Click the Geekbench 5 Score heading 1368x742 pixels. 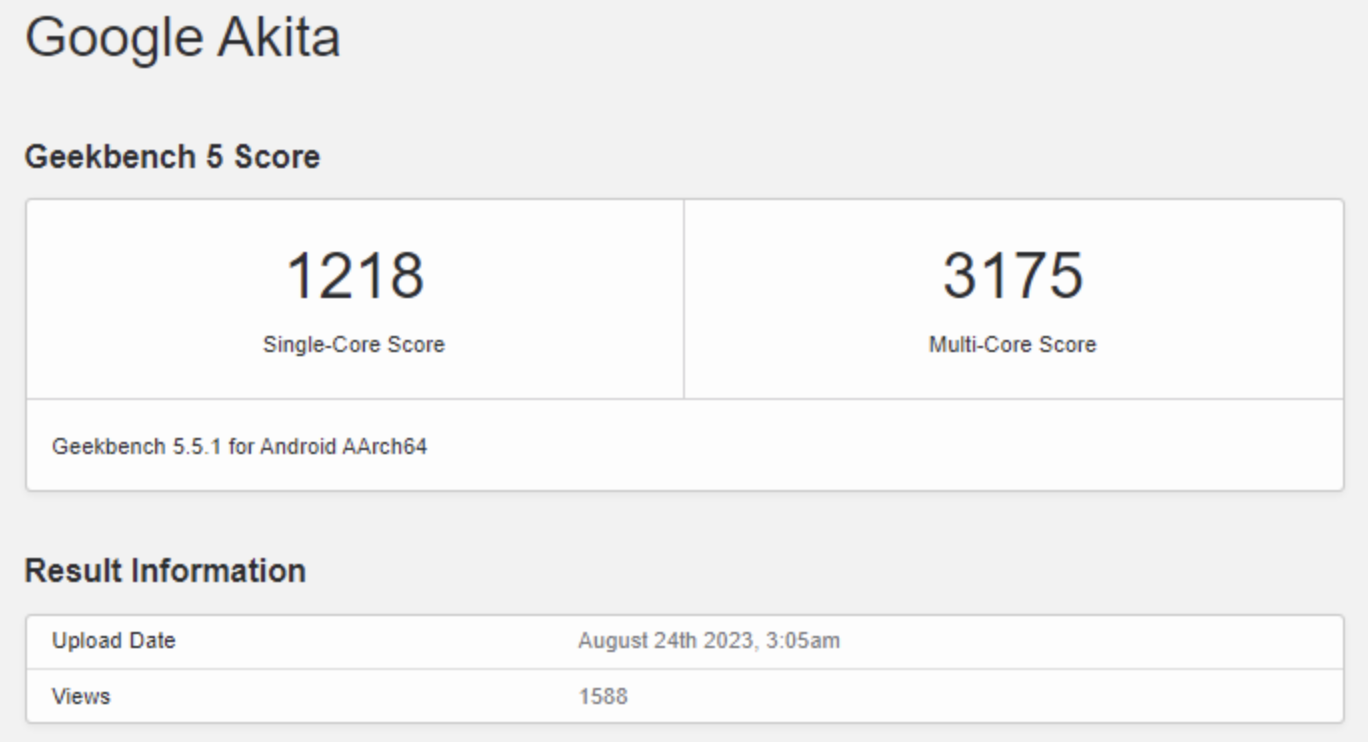[172, 157]
